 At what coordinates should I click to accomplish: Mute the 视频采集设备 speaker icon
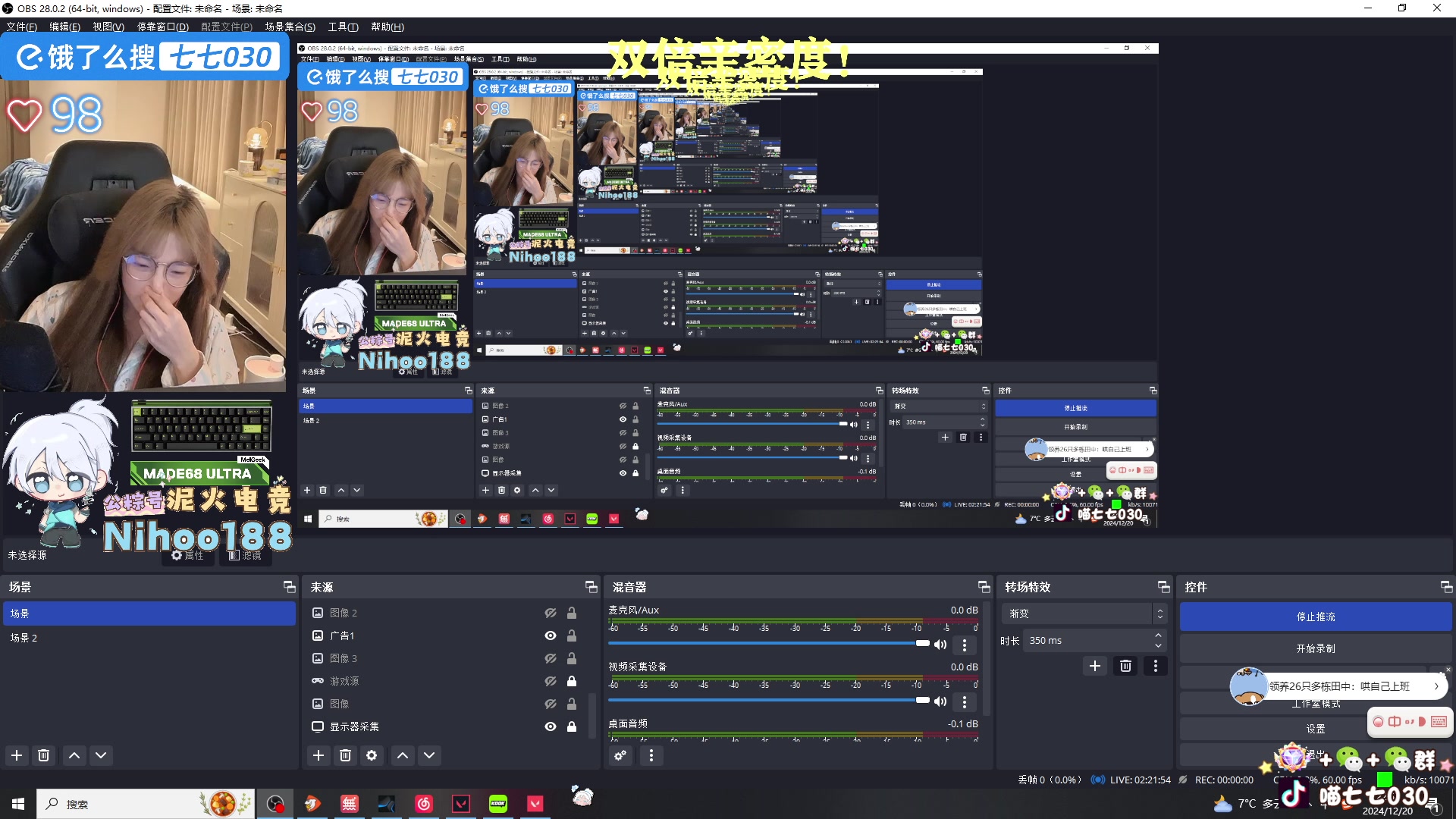point(940,701)
